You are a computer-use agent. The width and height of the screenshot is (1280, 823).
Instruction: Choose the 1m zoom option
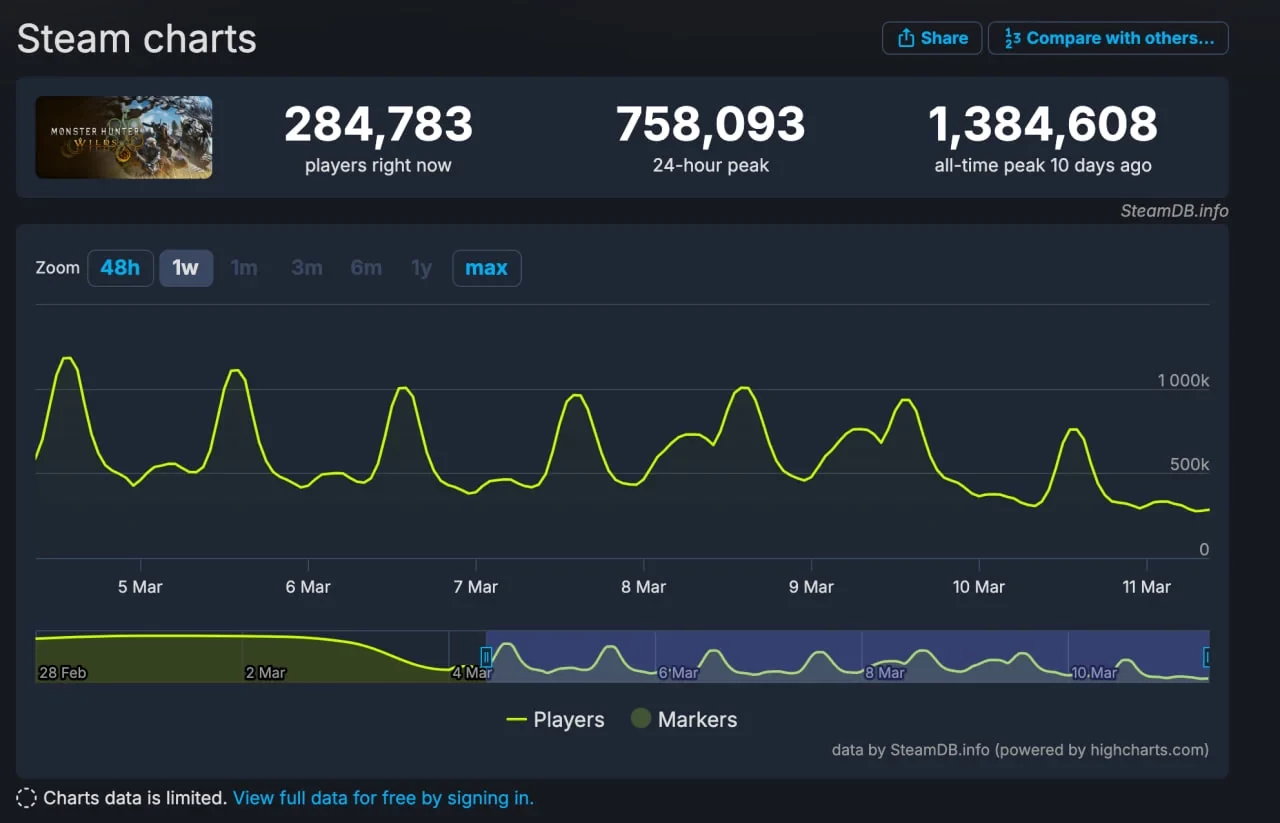click(244, 268)
